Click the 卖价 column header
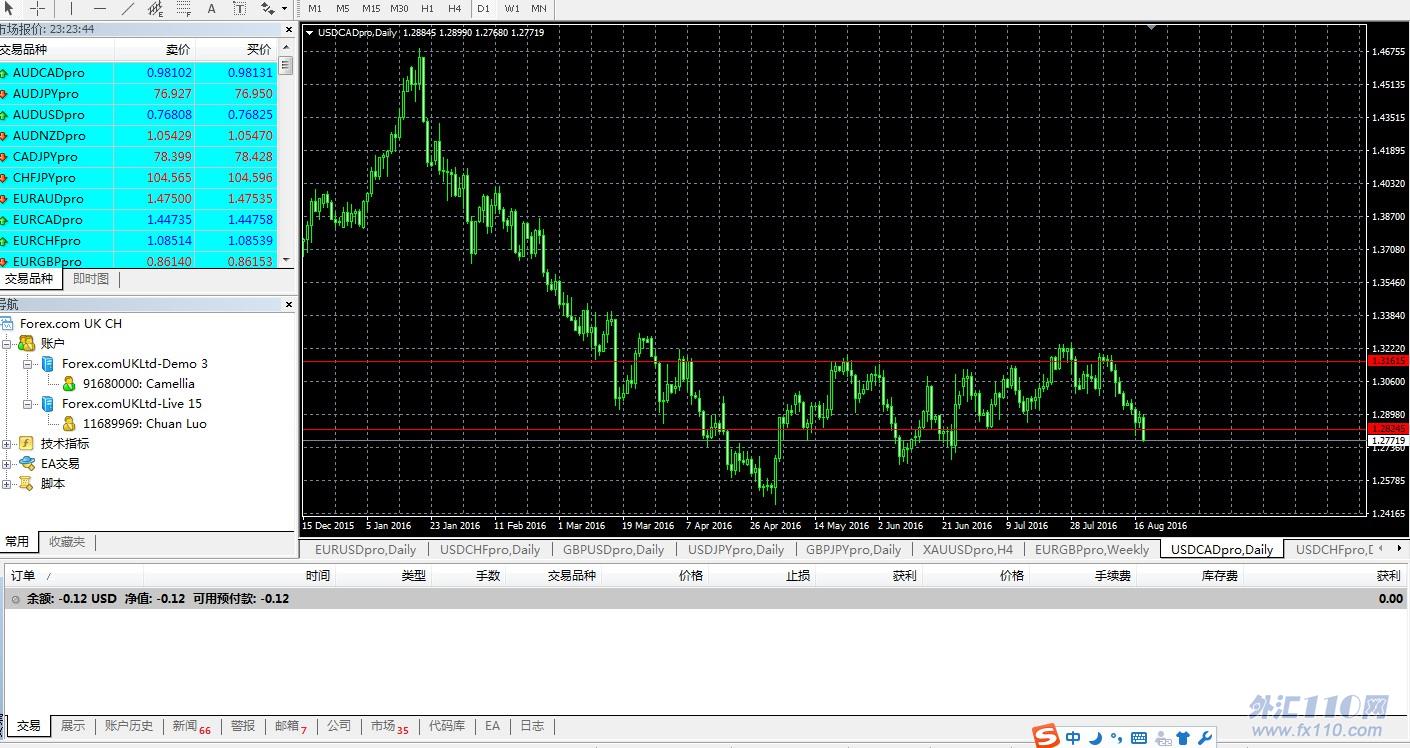The width and height of the screenshot is (1410, 748). (x=155, y=49)
